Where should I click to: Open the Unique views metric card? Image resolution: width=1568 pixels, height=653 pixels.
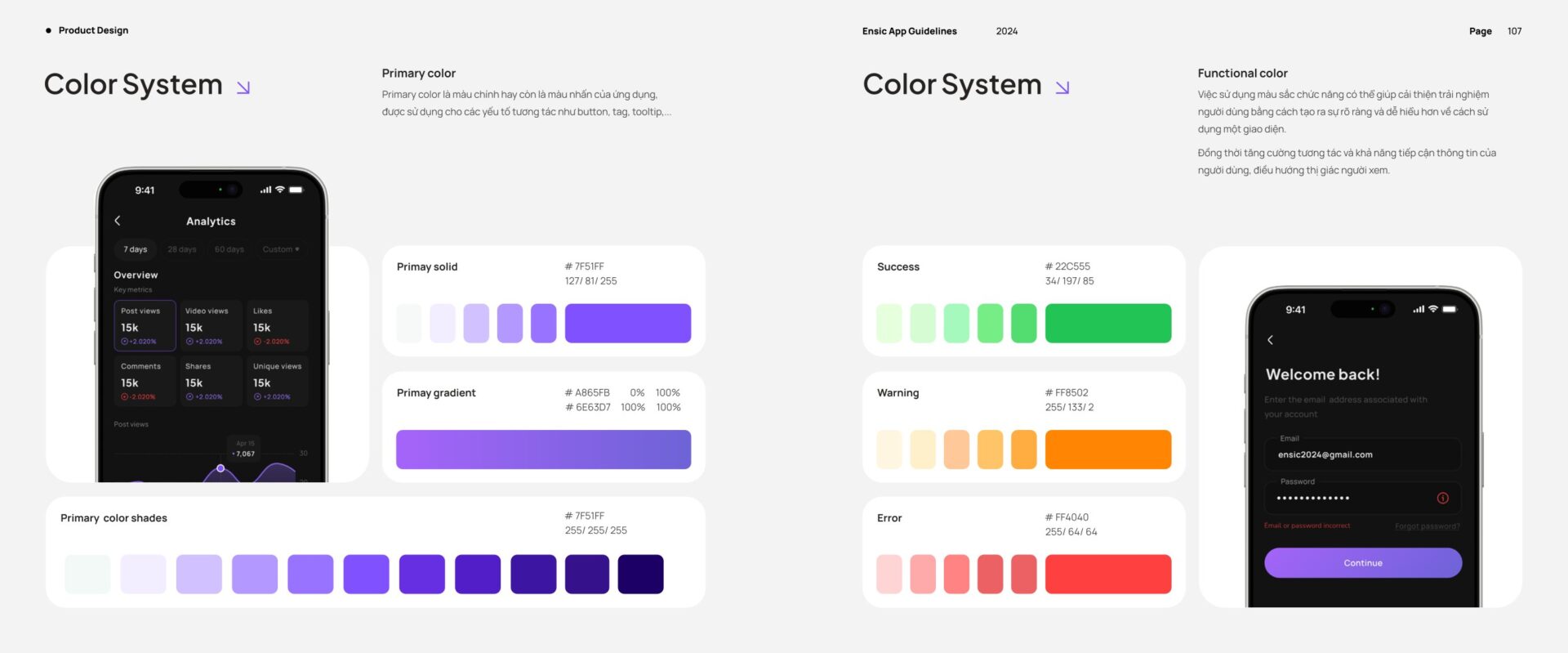tap(278, 381)
